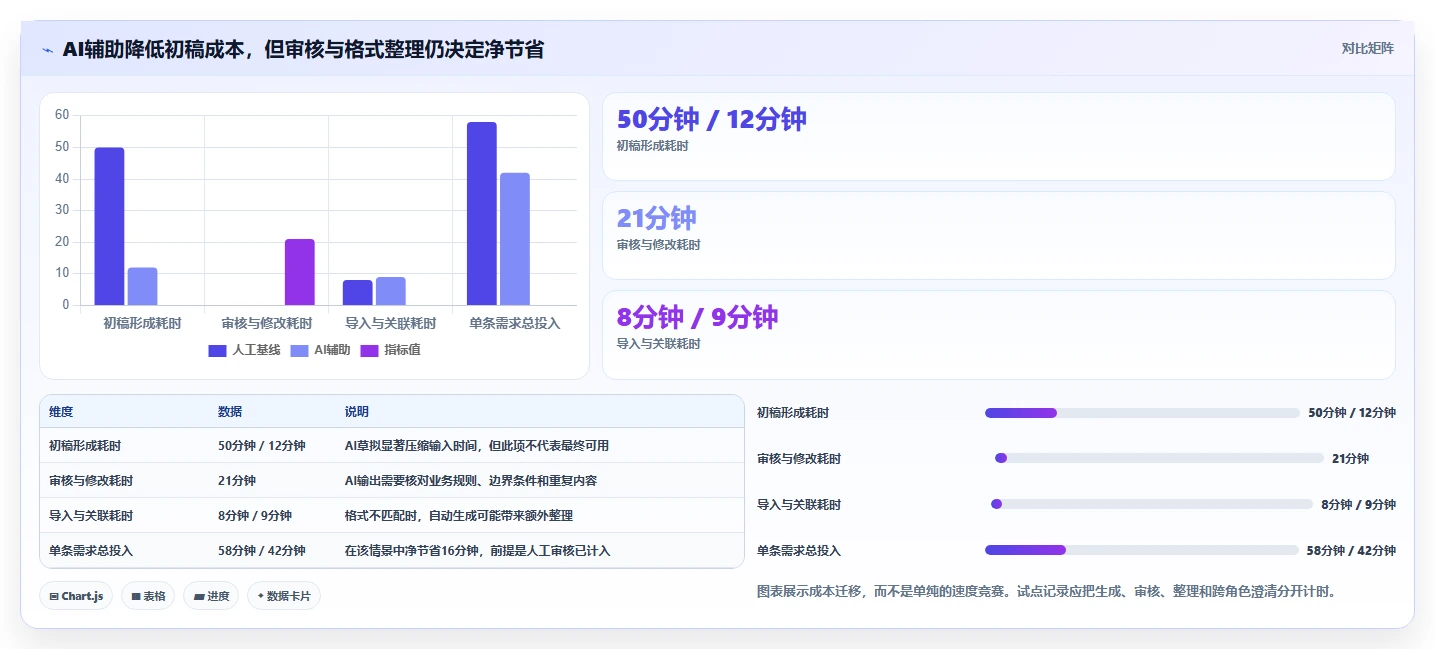Click the 审核与修改耗时 progress bar

pyautogui.click(x=1159, y=458)
